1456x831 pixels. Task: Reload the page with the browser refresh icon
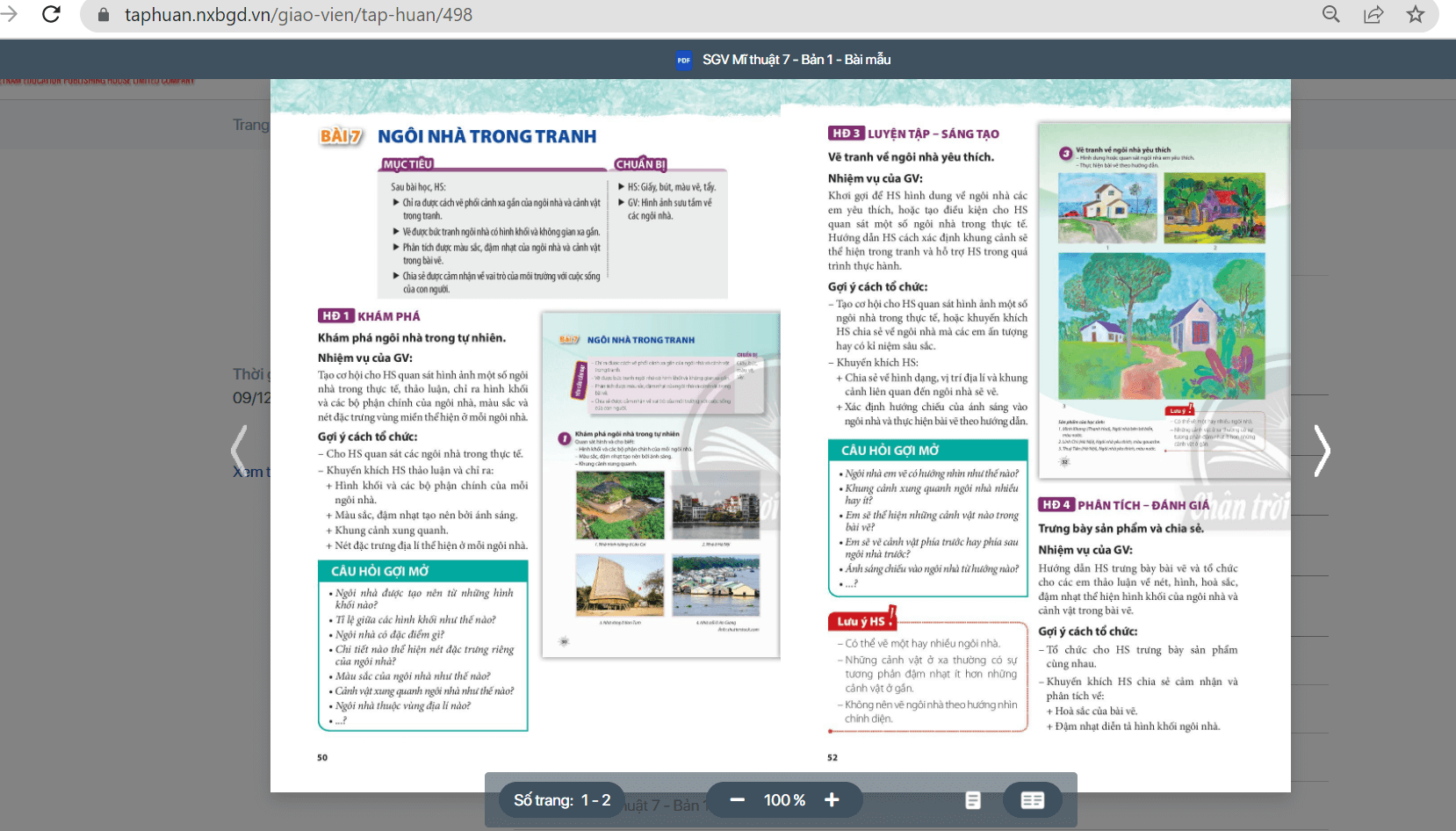(x=51, y=14)
